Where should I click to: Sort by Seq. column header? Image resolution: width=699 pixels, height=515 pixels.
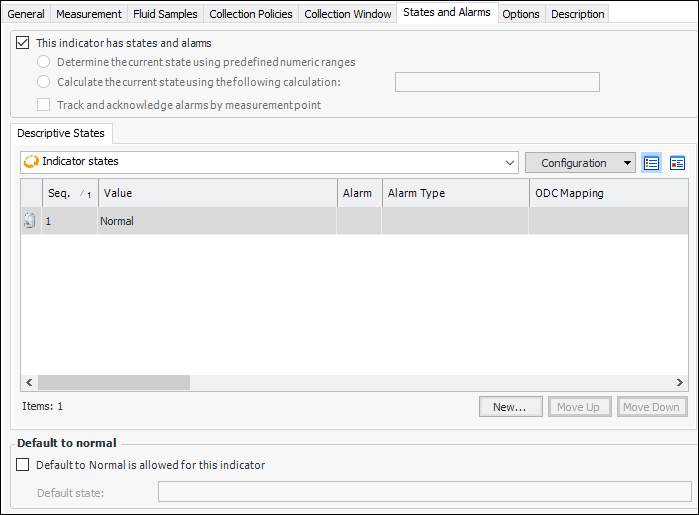[70, 193]
